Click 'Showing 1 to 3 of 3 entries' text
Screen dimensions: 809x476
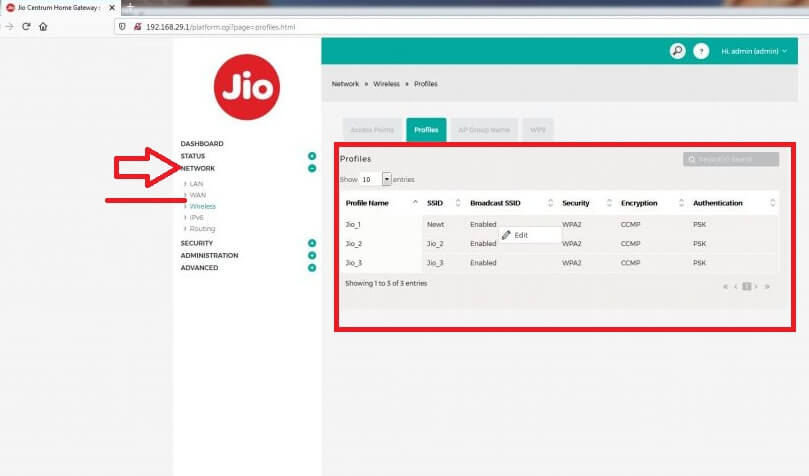click(x=386, y=283)
